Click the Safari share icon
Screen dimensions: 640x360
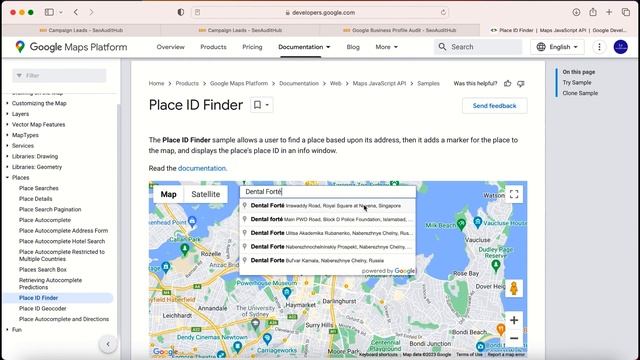tap(593, 12)
